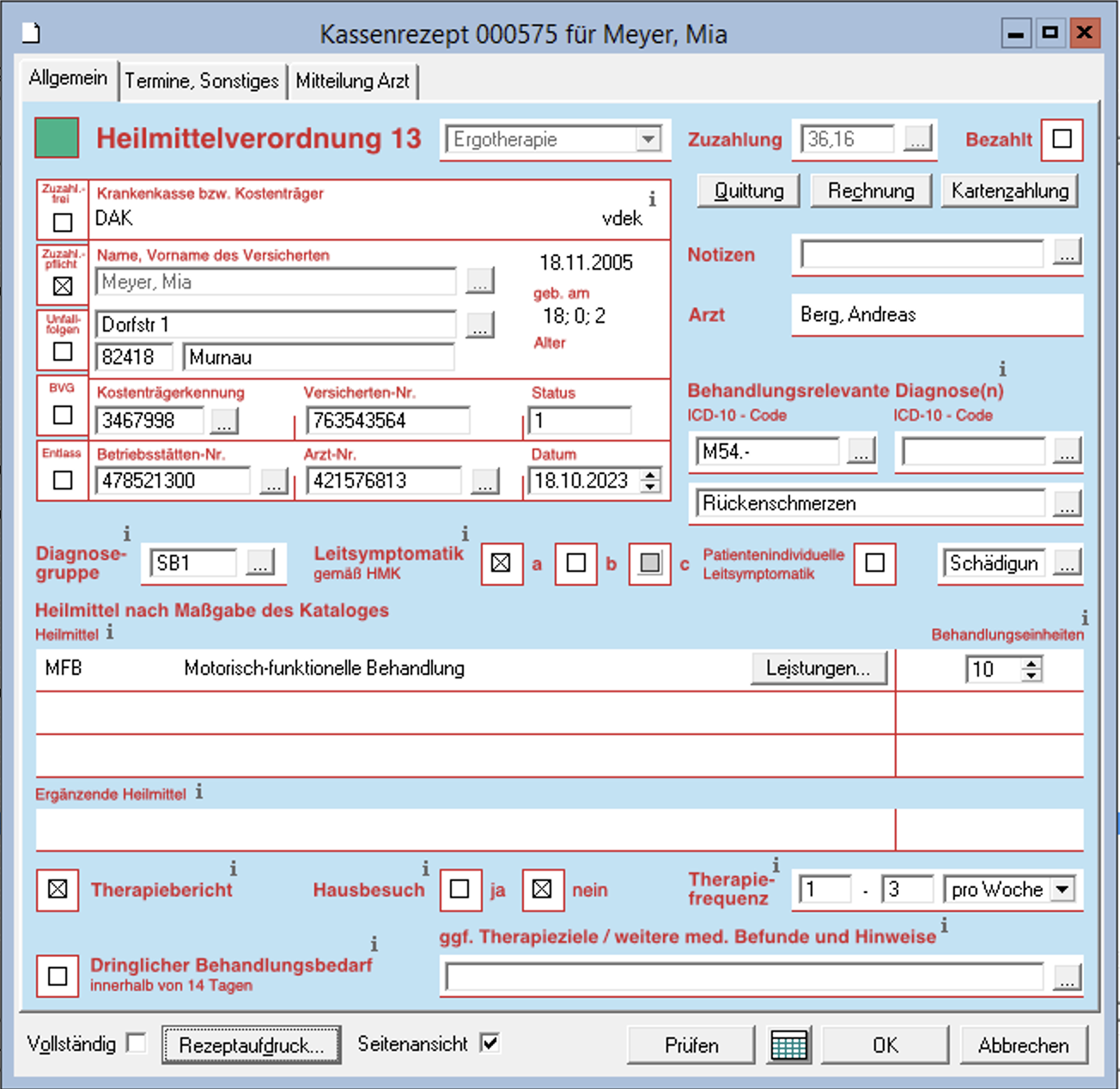This screenshot has width=1120, height=1089.
Task: Expand the Ergotherapie dropdown
Action: tap(648, 139)
